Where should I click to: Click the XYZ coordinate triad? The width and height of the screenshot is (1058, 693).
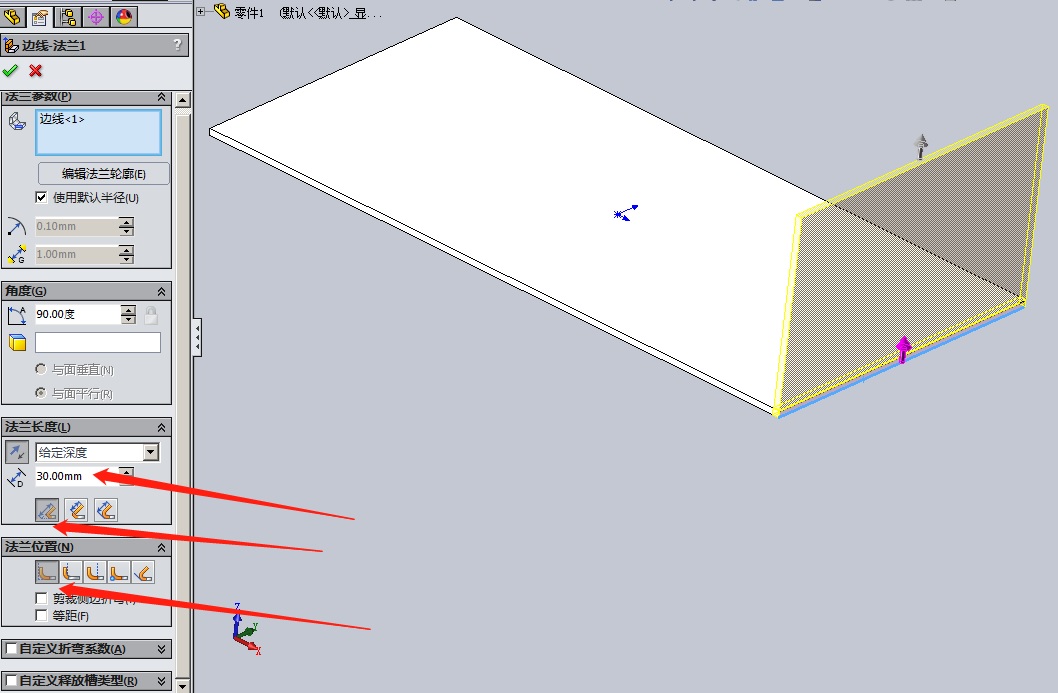[x=246, y=630]
